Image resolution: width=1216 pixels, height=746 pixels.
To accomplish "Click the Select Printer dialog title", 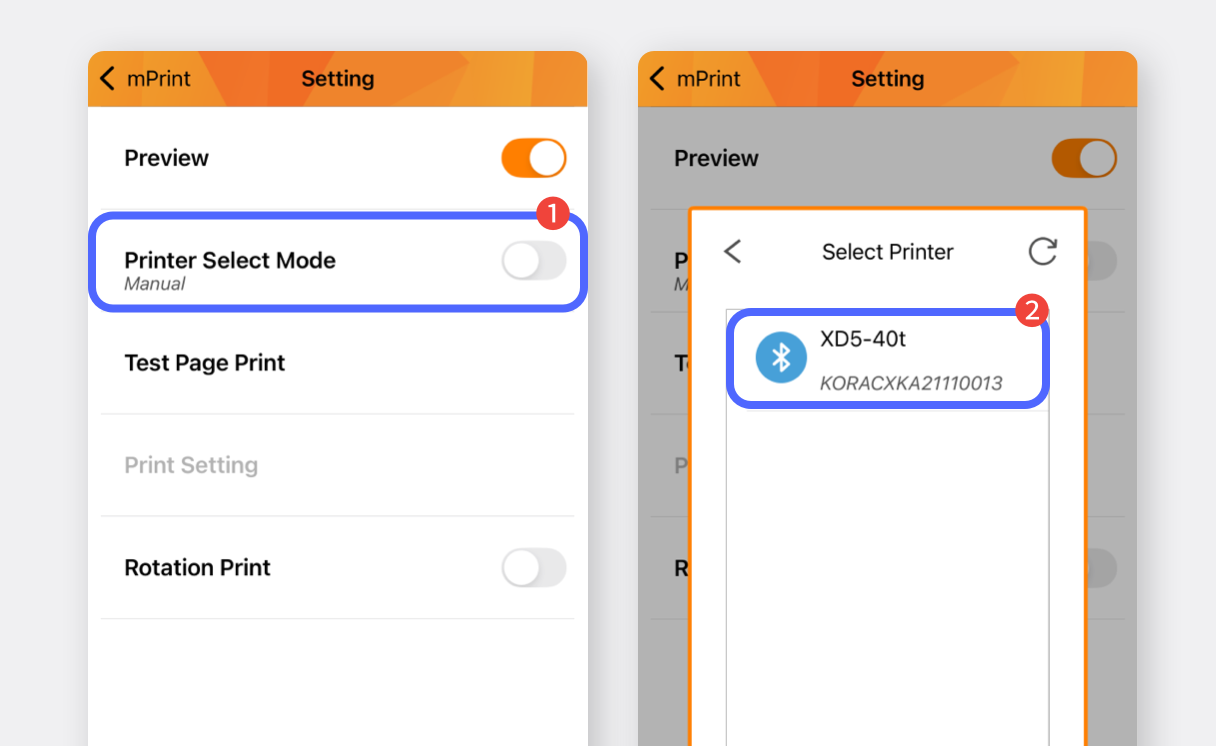I will point(888,252).
